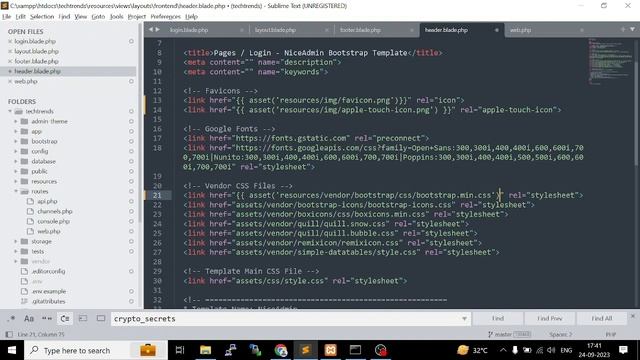
Task: Click the master git branch indicator
Action: pos(503,334)
